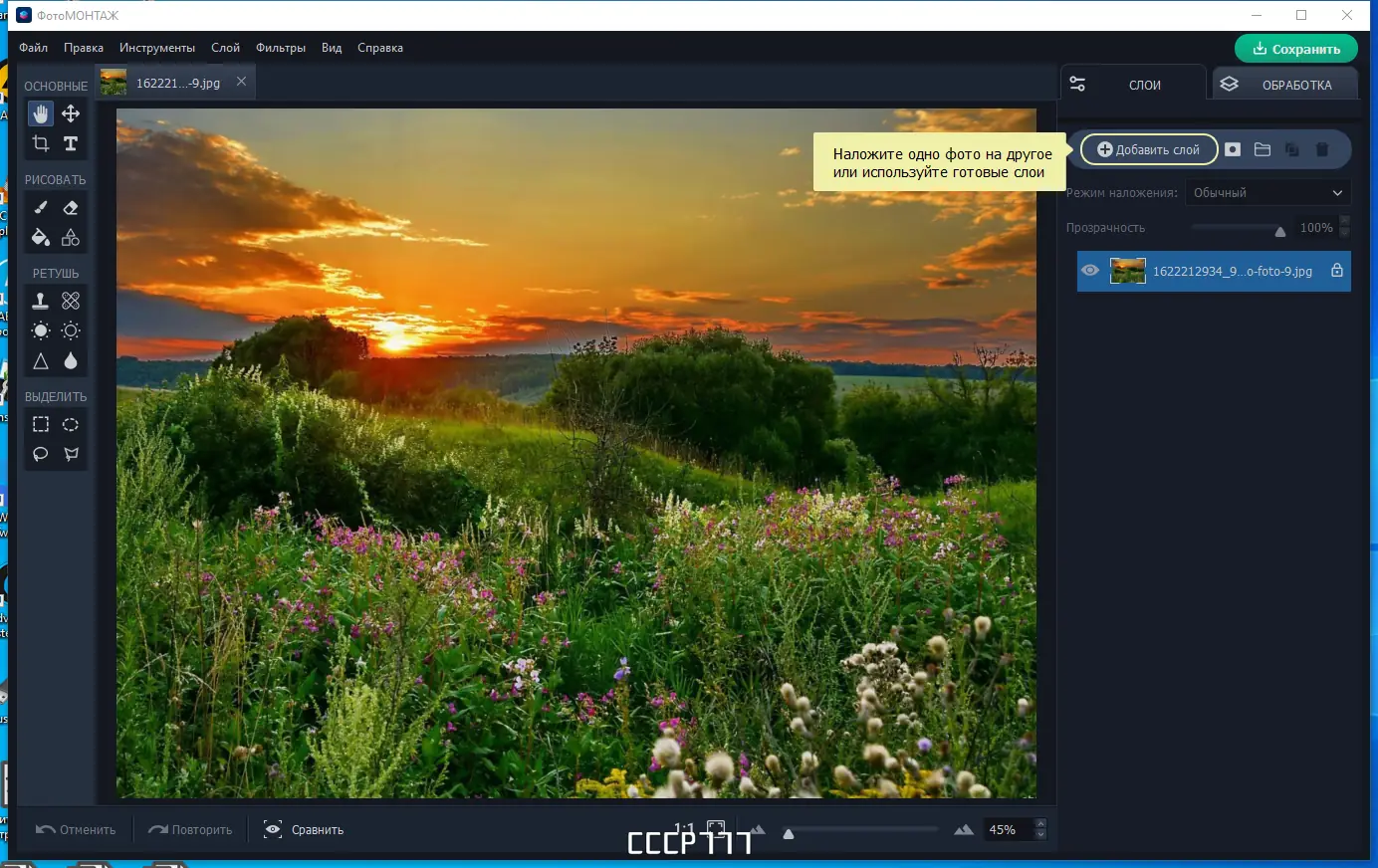
Task: Click the Сравнить compare button
Action: (x=304, y=829)
